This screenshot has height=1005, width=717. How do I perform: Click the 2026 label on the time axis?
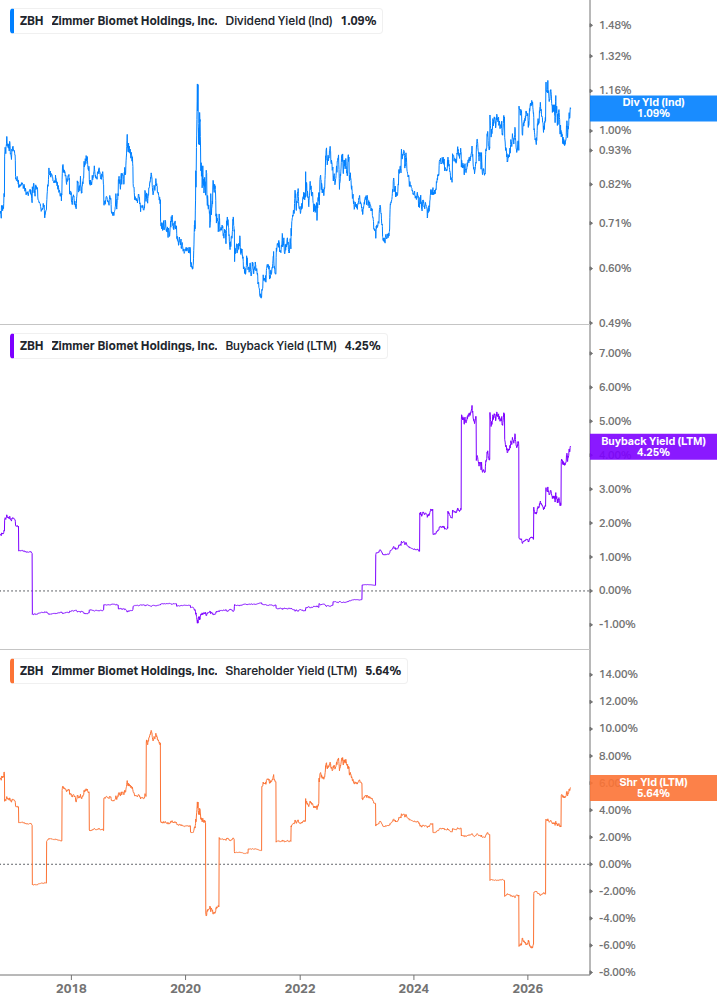click(x=528, y=988)
